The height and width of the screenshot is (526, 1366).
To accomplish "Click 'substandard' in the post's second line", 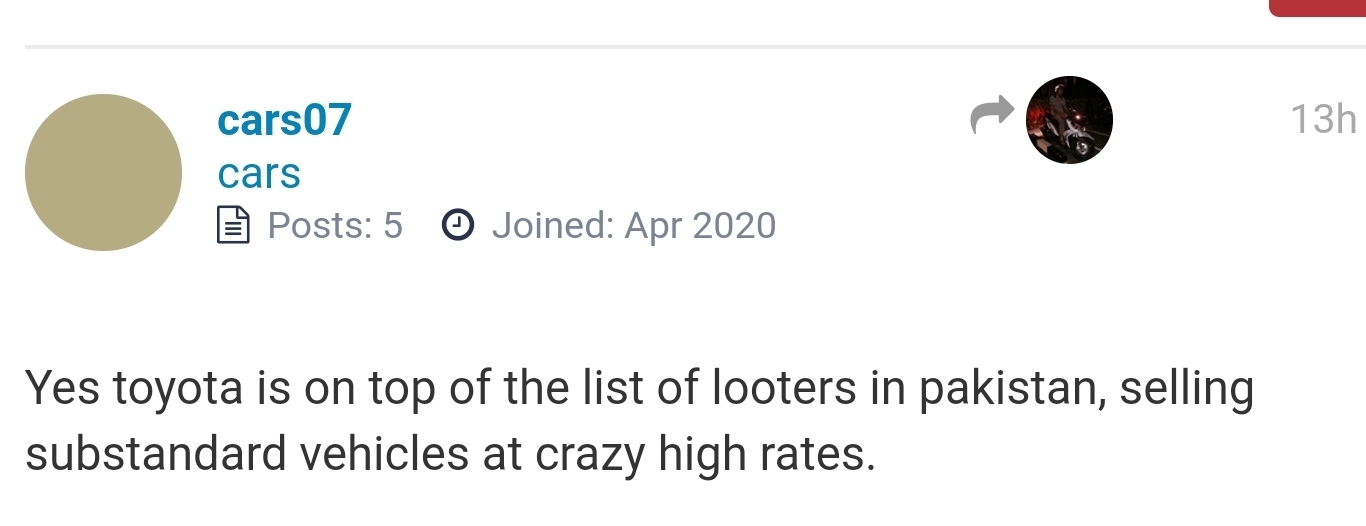I will [156, 455].
